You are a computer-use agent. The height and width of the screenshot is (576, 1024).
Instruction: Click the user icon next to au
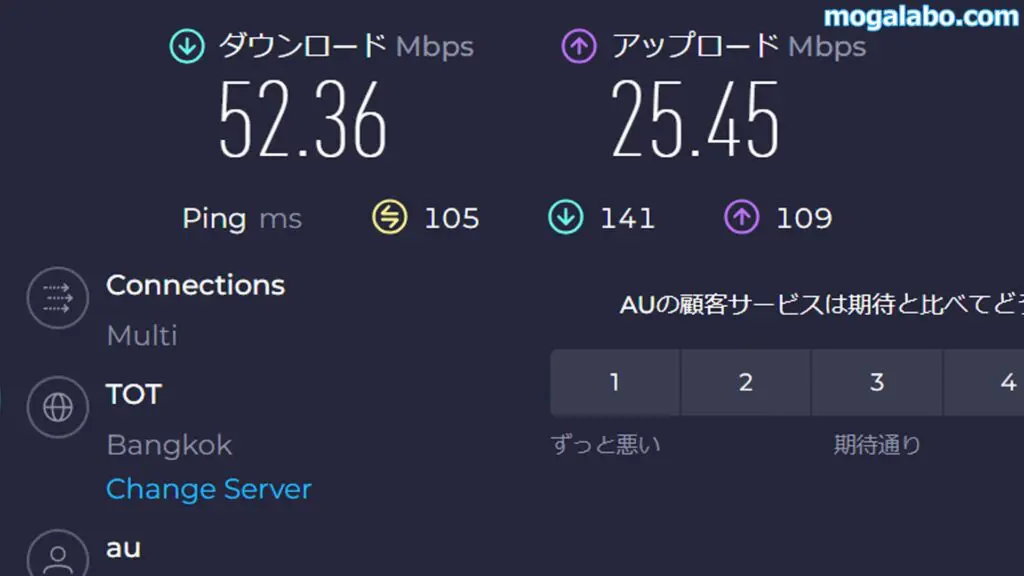coord(58,555)
